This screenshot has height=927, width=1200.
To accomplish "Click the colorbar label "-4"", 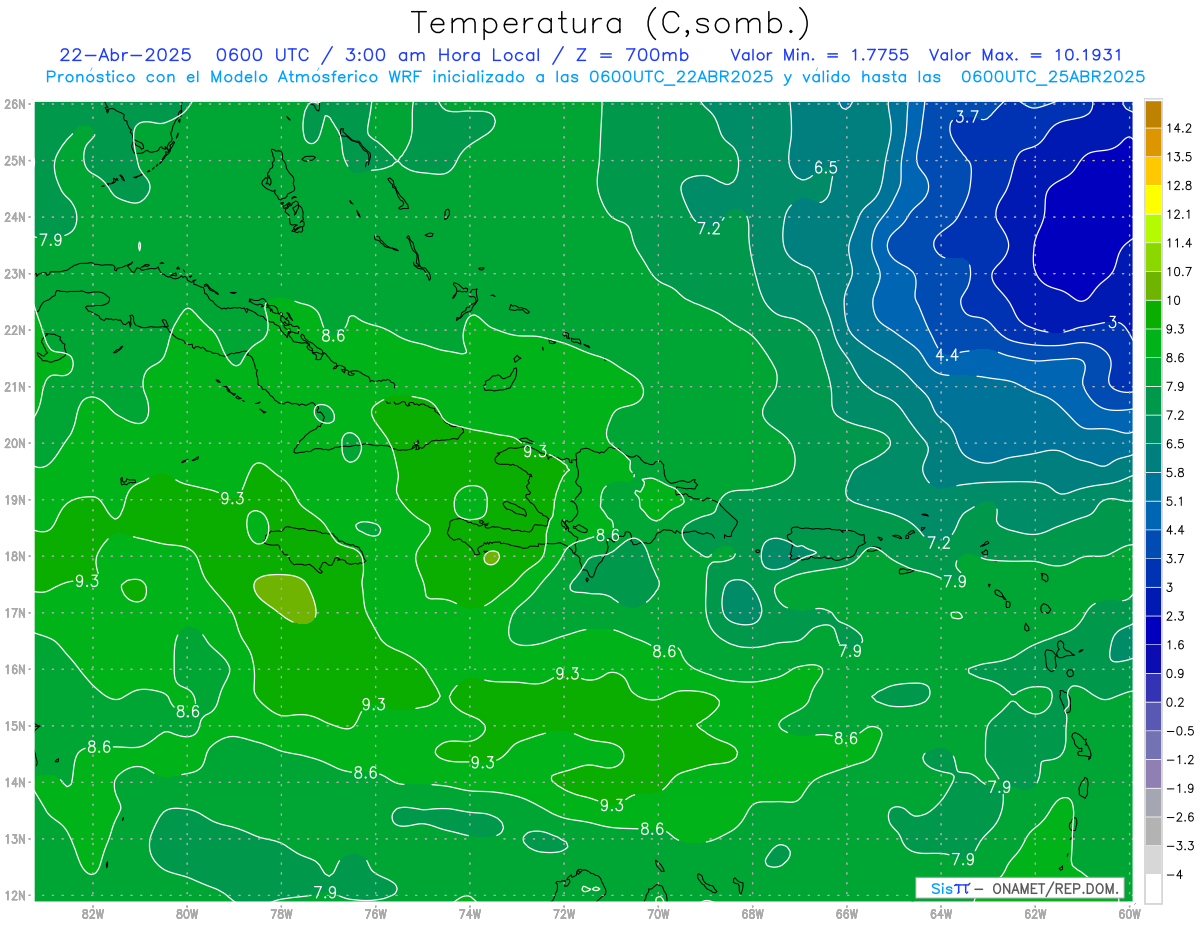I will (x=1173, y=874).
